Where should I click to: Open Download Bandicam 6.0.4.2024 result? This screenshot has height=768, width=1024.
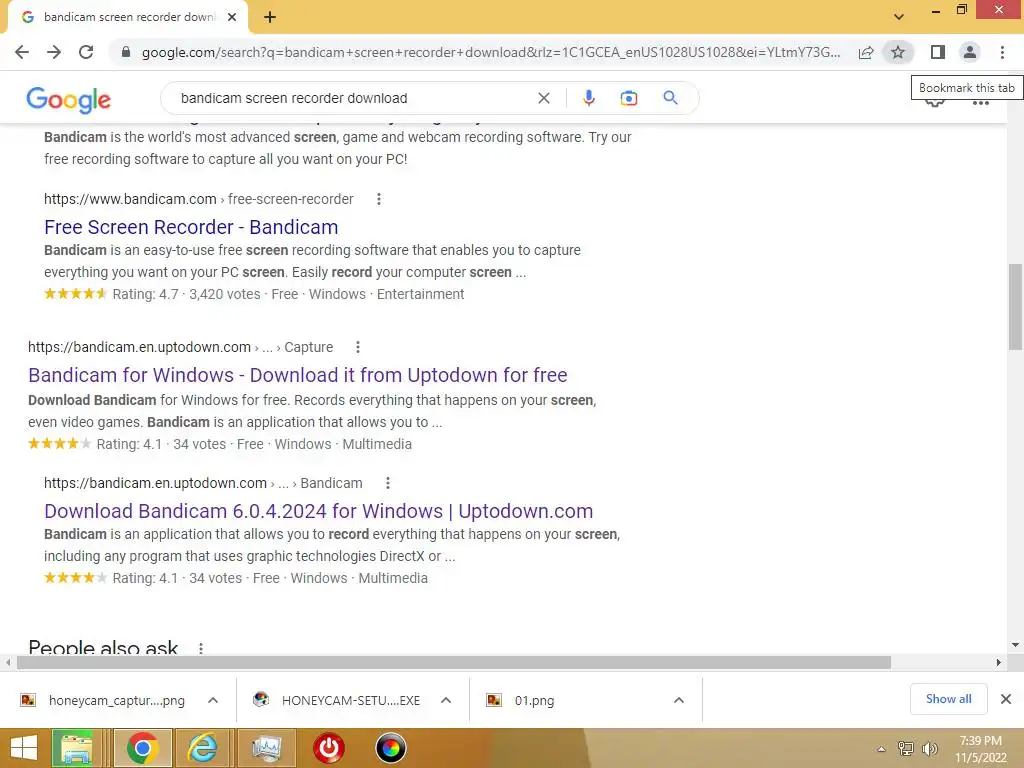tap(319, 511)
